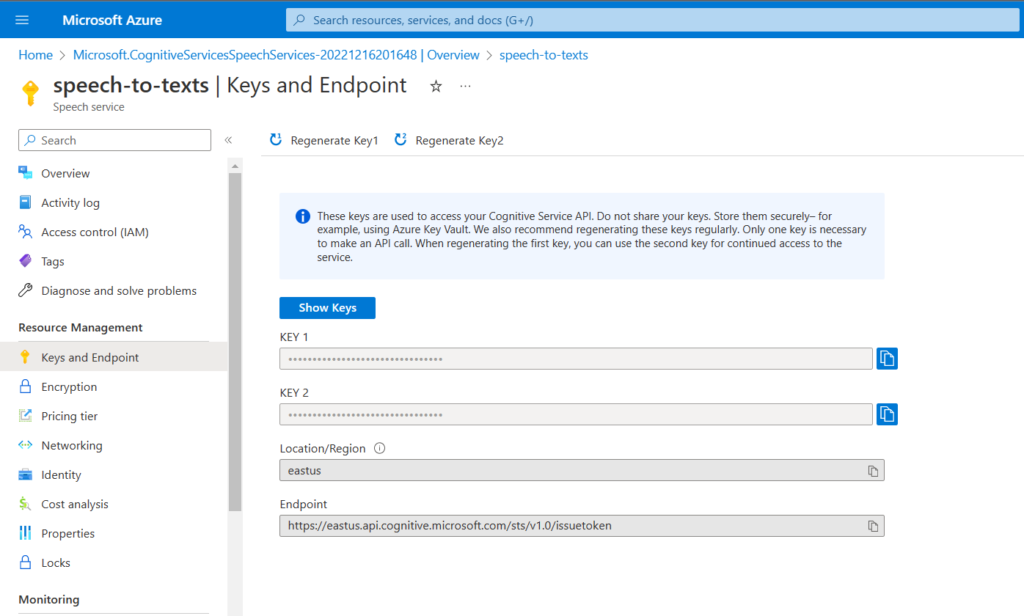Click the eastus region field
This screenshot has width=1024, height=616.
[x=582, y=470]
